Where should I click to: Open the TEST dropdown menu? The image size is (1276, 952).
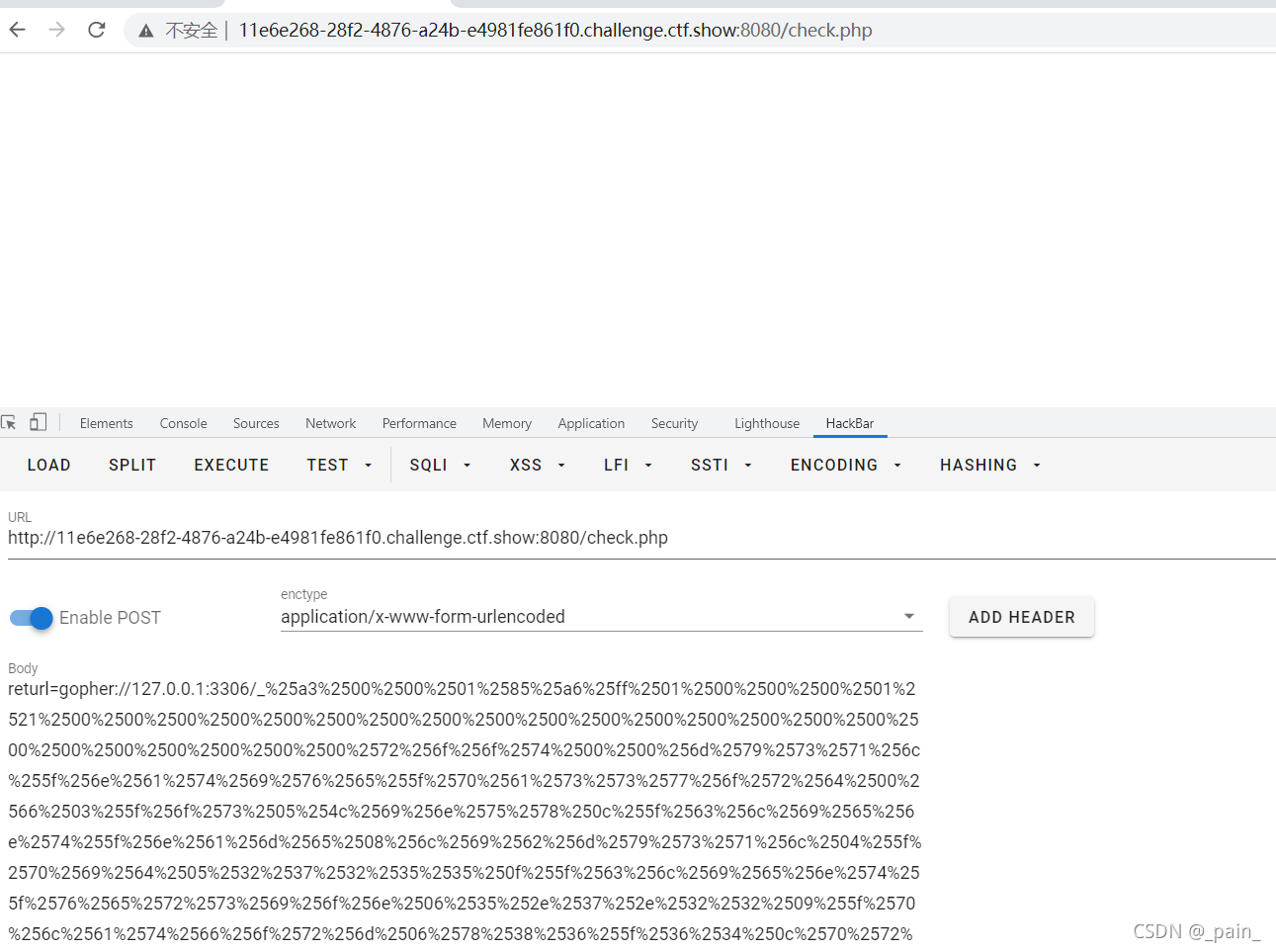[x=339, y=465]
